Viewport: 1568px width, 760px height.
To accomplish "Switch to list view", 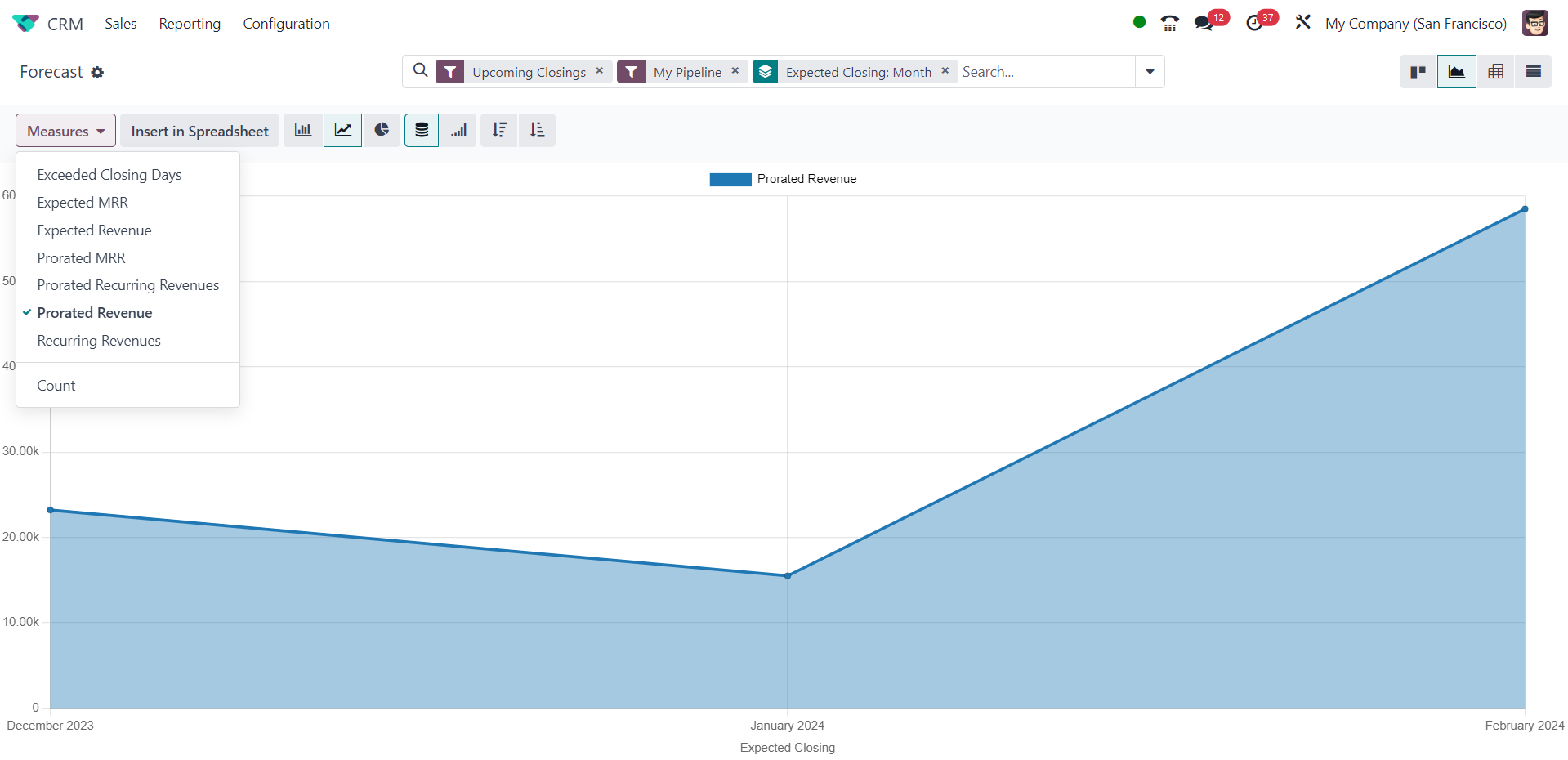I will coord(1533,72).
